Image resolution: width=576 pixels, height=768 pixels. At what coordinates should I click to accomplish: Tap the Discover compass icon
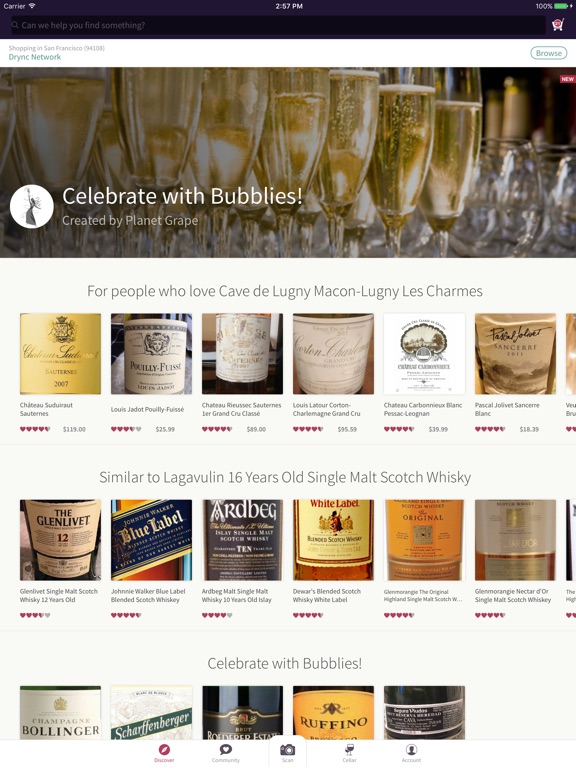164,749
